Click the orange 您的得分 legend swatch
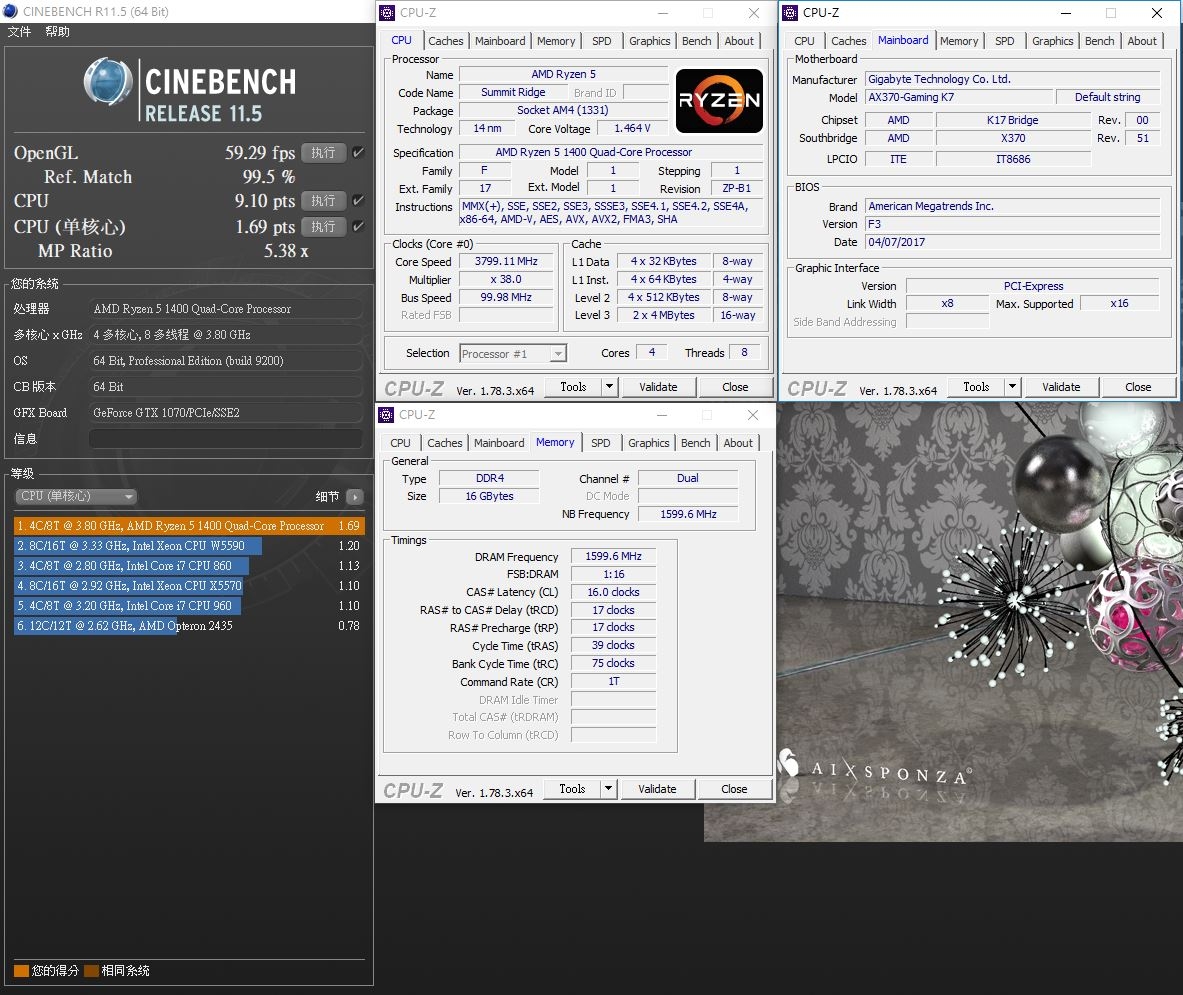 21,971
